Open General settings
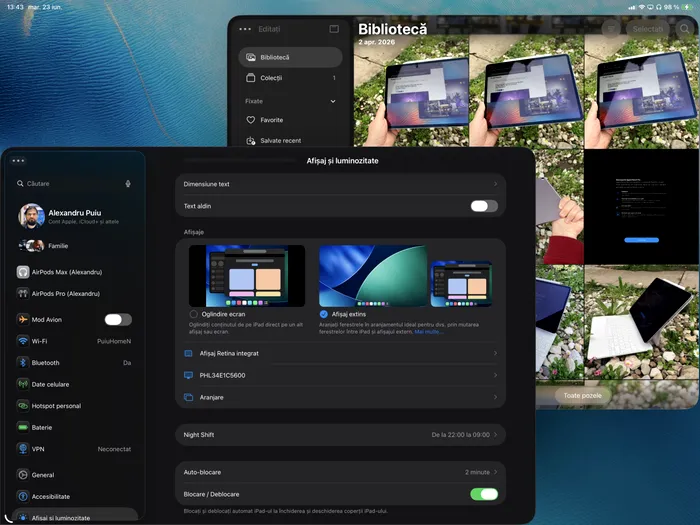Viewport: 700px width, 525px height. coord(75,475)
